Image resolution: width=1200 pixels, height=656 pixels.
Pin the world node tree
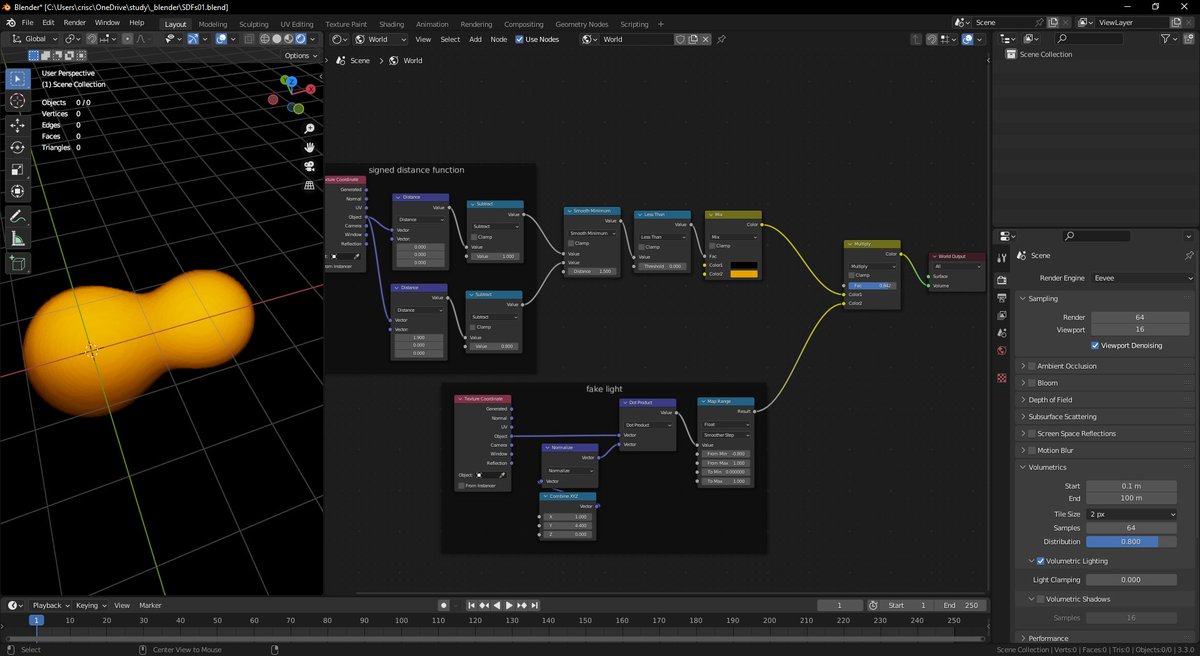[x=721, y=39]
